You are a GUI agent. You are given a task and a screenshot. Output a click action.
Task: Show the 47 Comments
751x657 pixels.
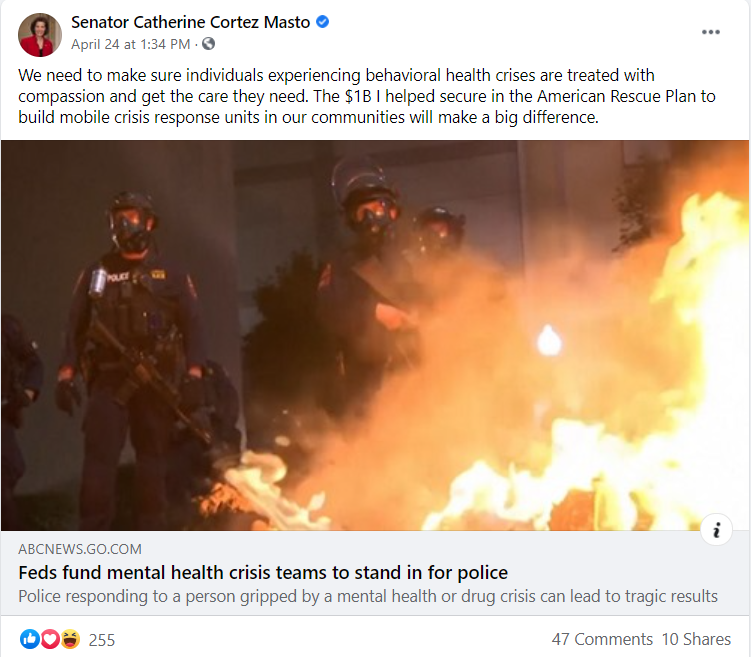[602, 639]
